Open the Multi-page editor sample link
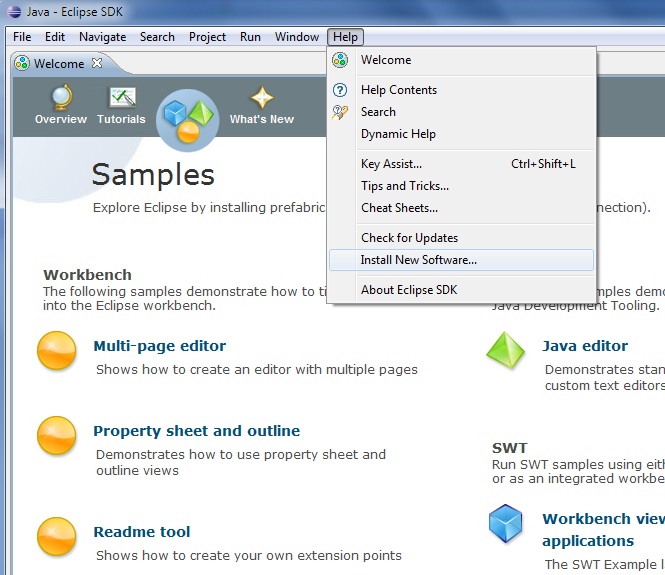 (159, 346)
